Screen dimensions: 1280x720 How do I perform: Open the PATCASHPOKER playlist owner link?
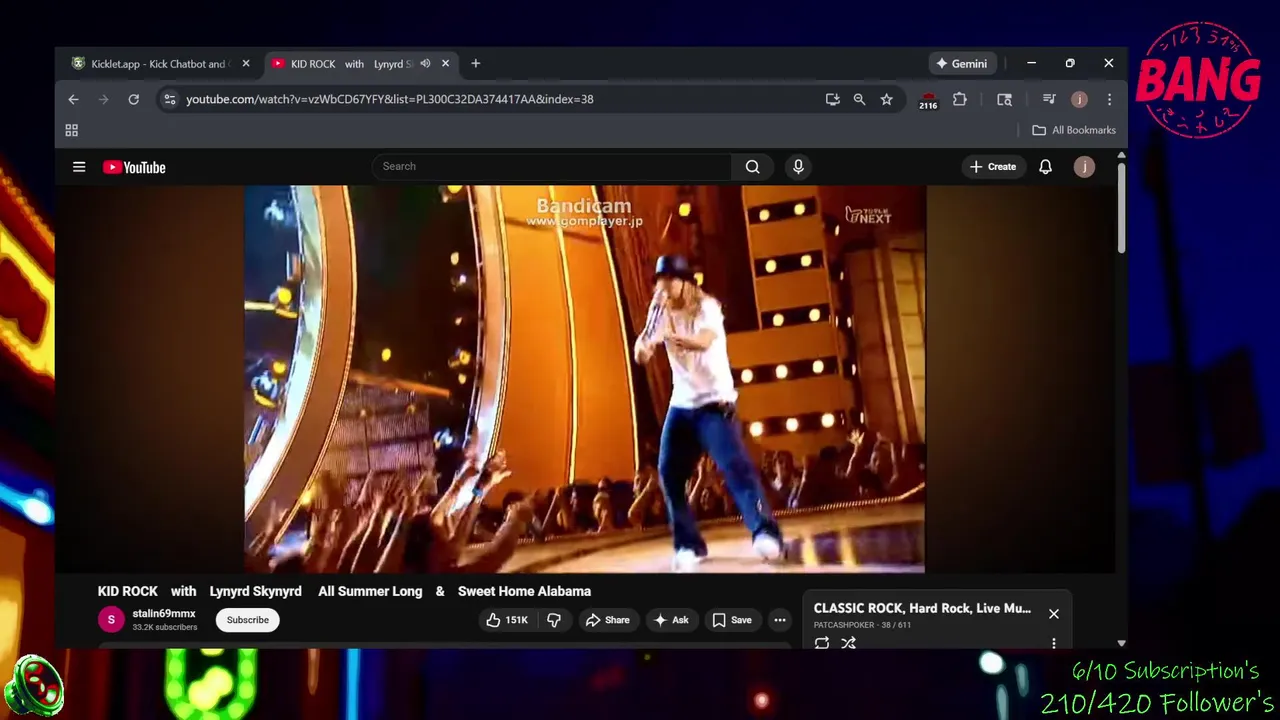point(844,625)
